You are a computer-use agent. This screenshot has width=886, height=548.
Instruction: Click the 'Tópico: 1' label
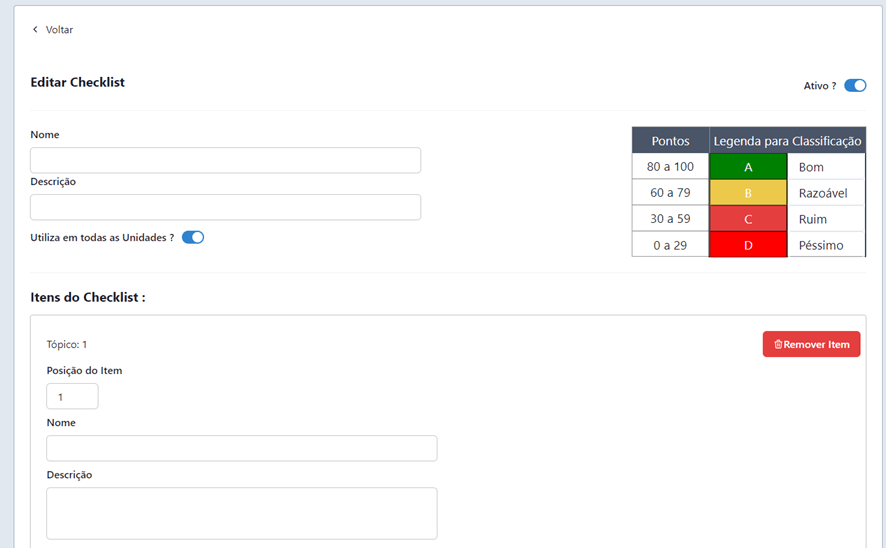coord(67,344)
